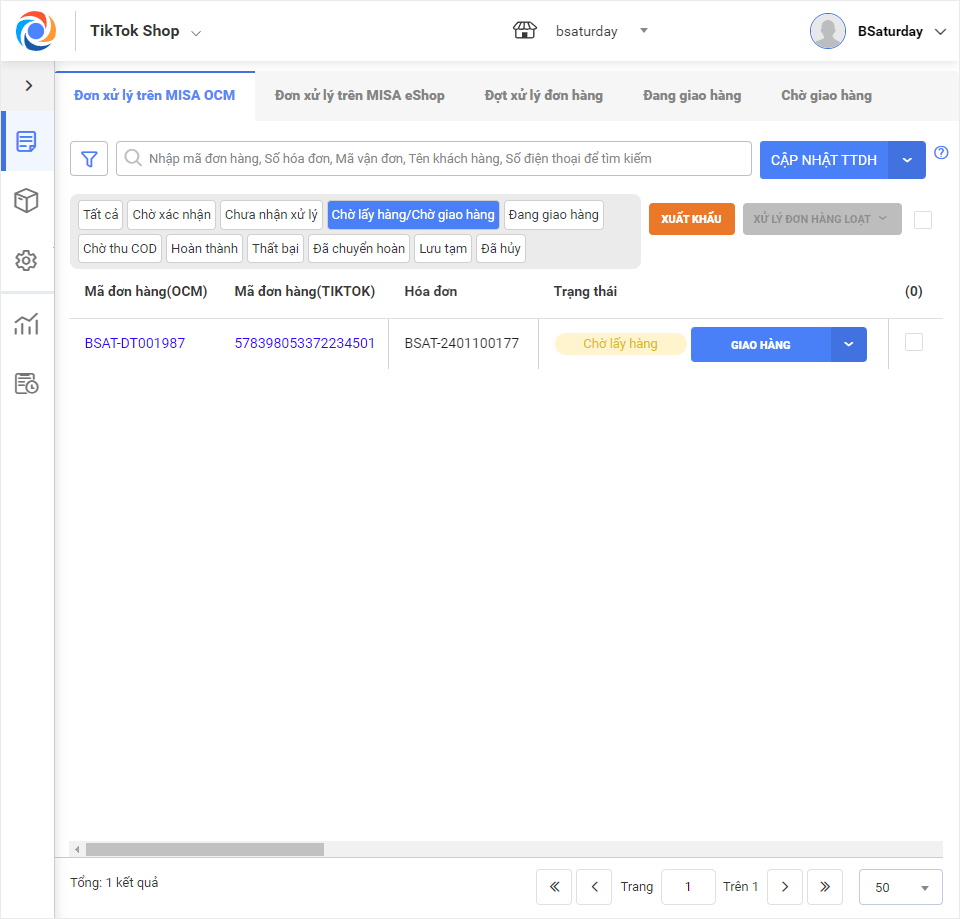This screenshot has width=960, height=919.
Task: Click the BSaturday user avatar
Action: pos(828,31)
